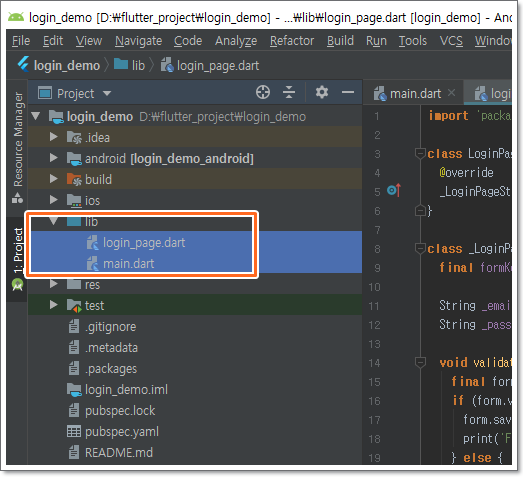Viewport: 524px width, 477px height.
Task: Click the Resource Manager sidebar icon
Action: tap(17, 198)
